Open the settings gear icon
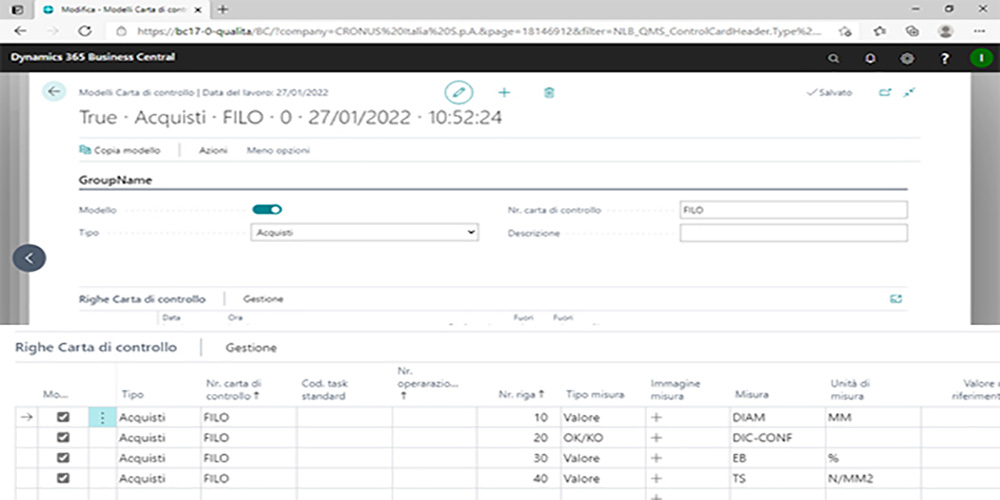The height and width of the screenshot is (500, 1000). point(907,58)
